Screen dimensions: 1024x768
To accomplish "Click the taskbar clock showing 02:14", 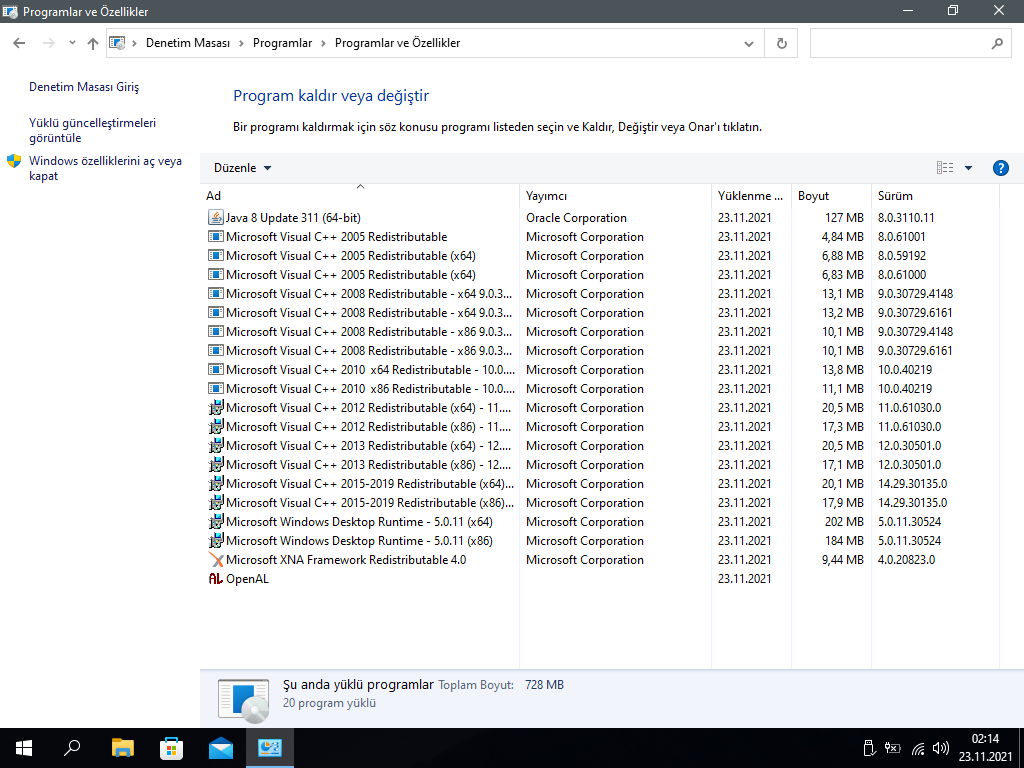I will (x=985, y=748).
